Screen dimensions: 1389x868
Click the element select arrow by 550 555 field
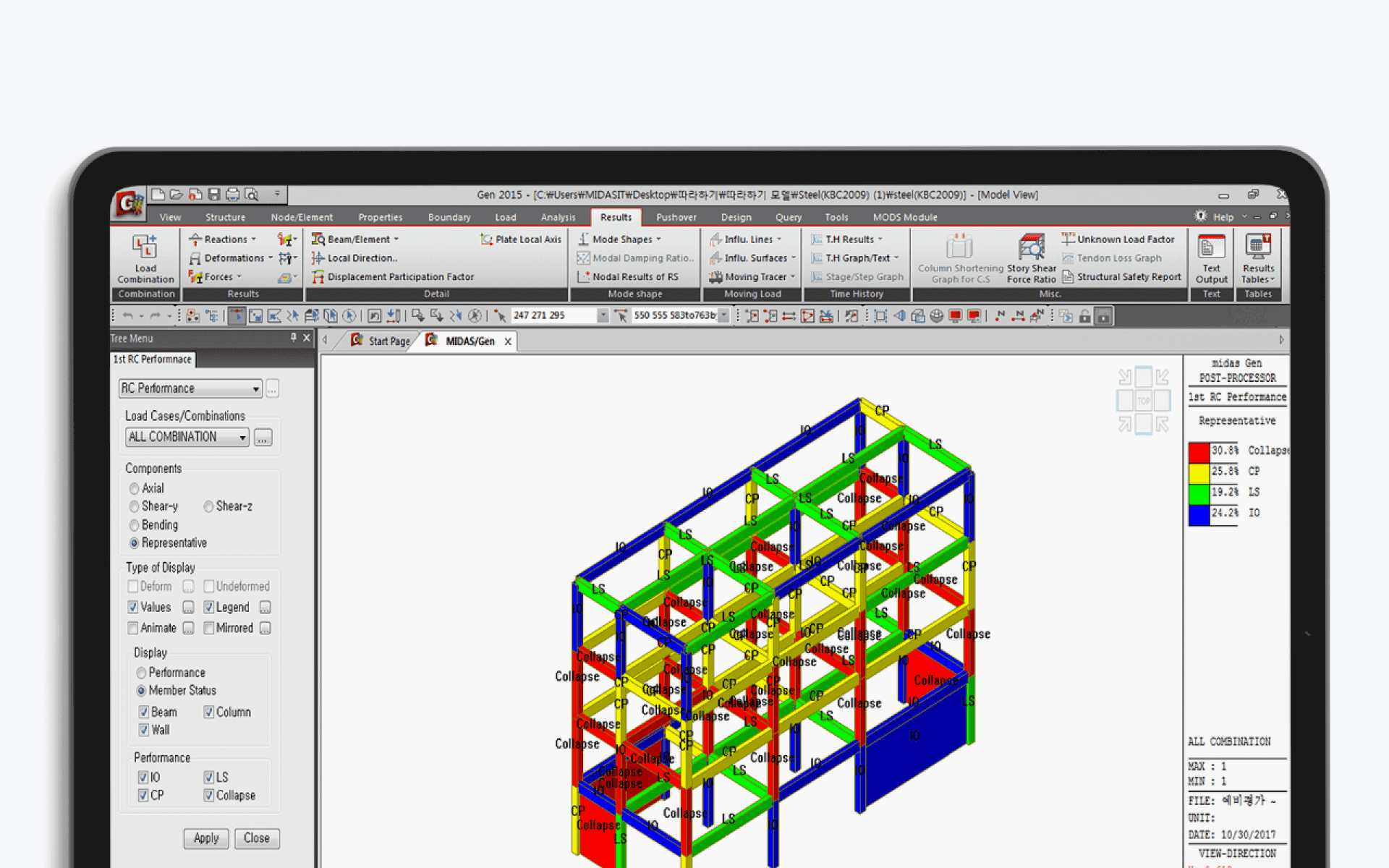pos(621,316)
